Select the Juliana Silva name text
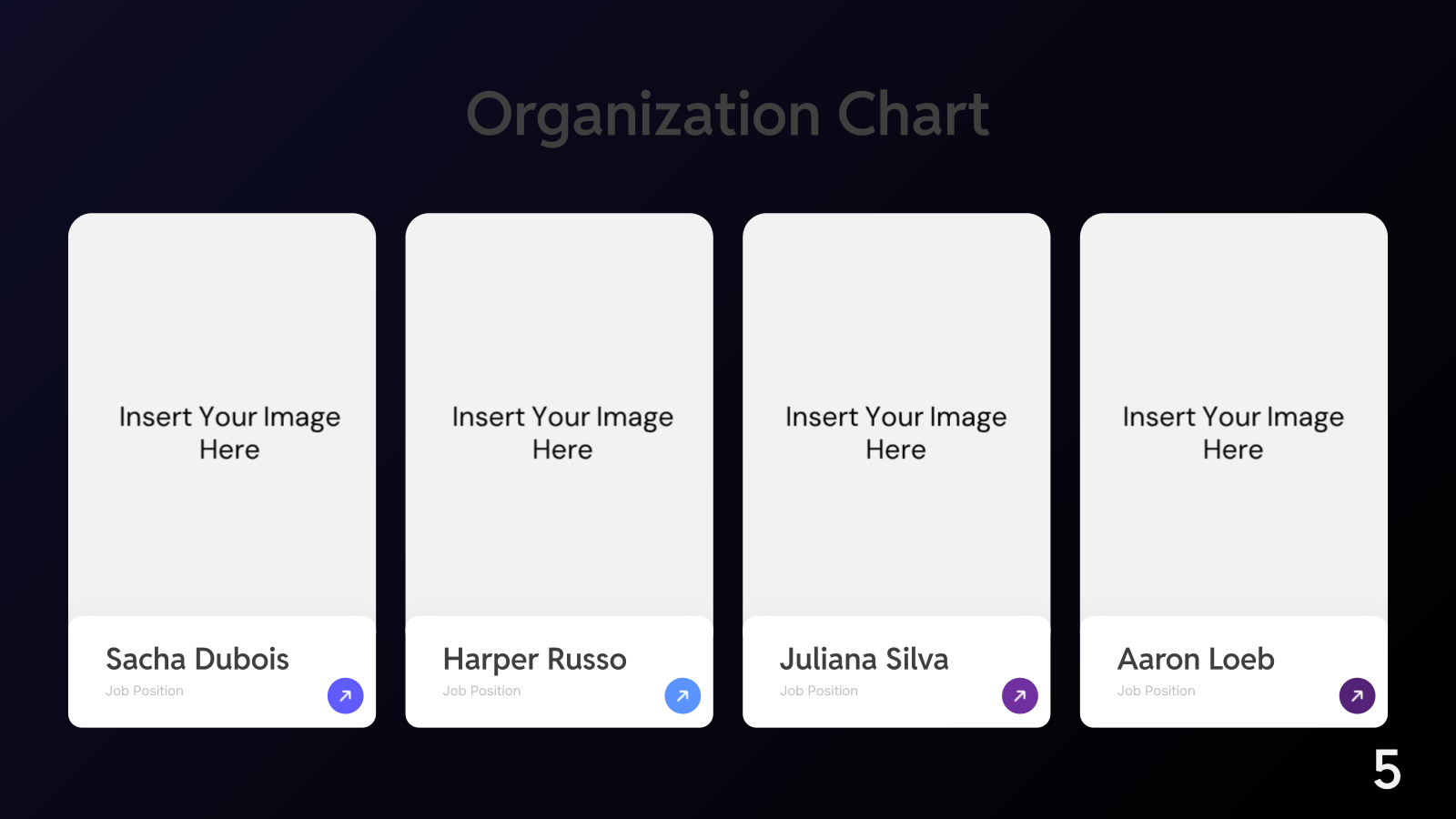Viewport: 1456px width, 819px height. (x=864, y=659)
